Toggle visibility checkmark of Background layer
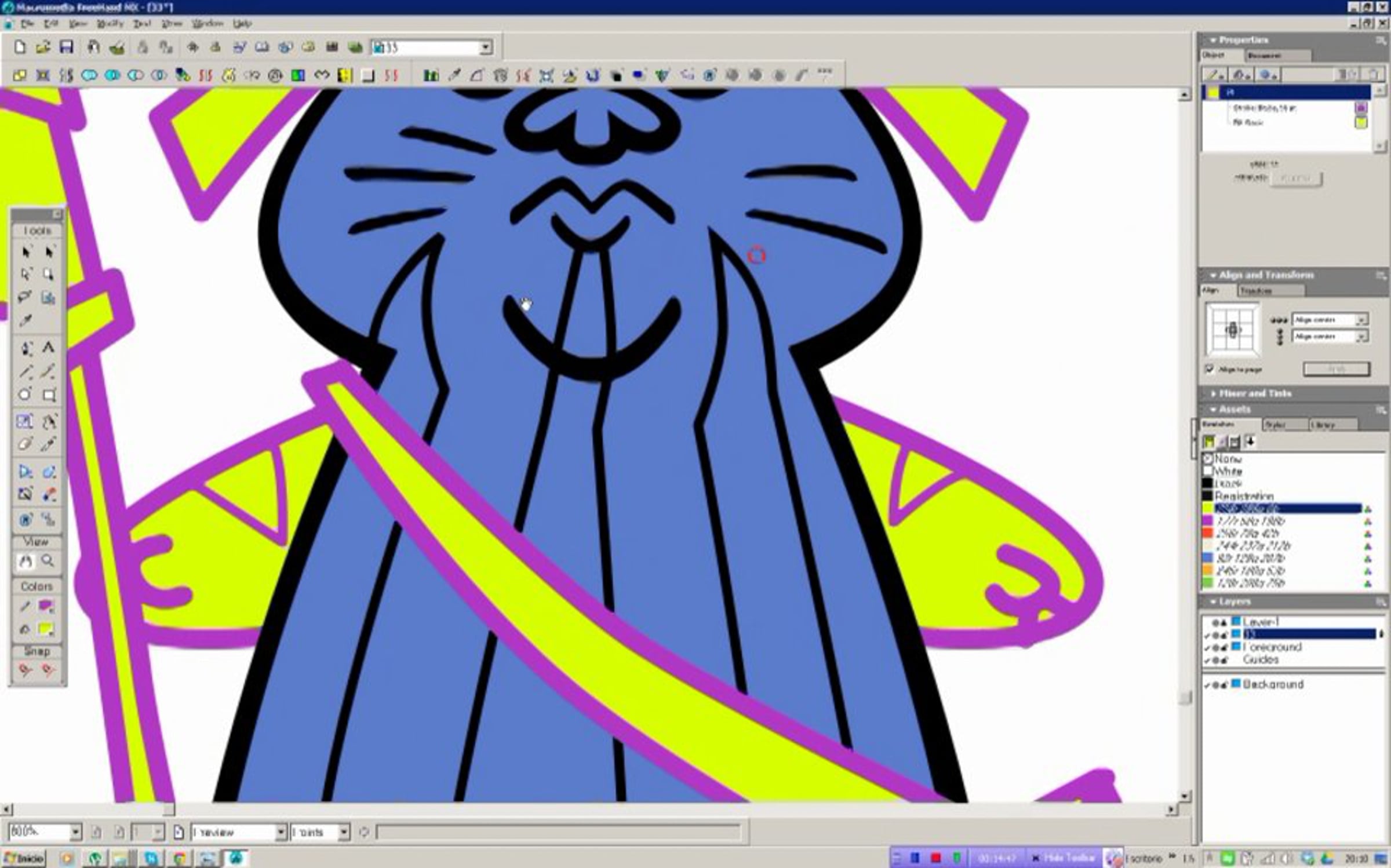This screenshot has height=868, width=1391. pos(1207,685)
